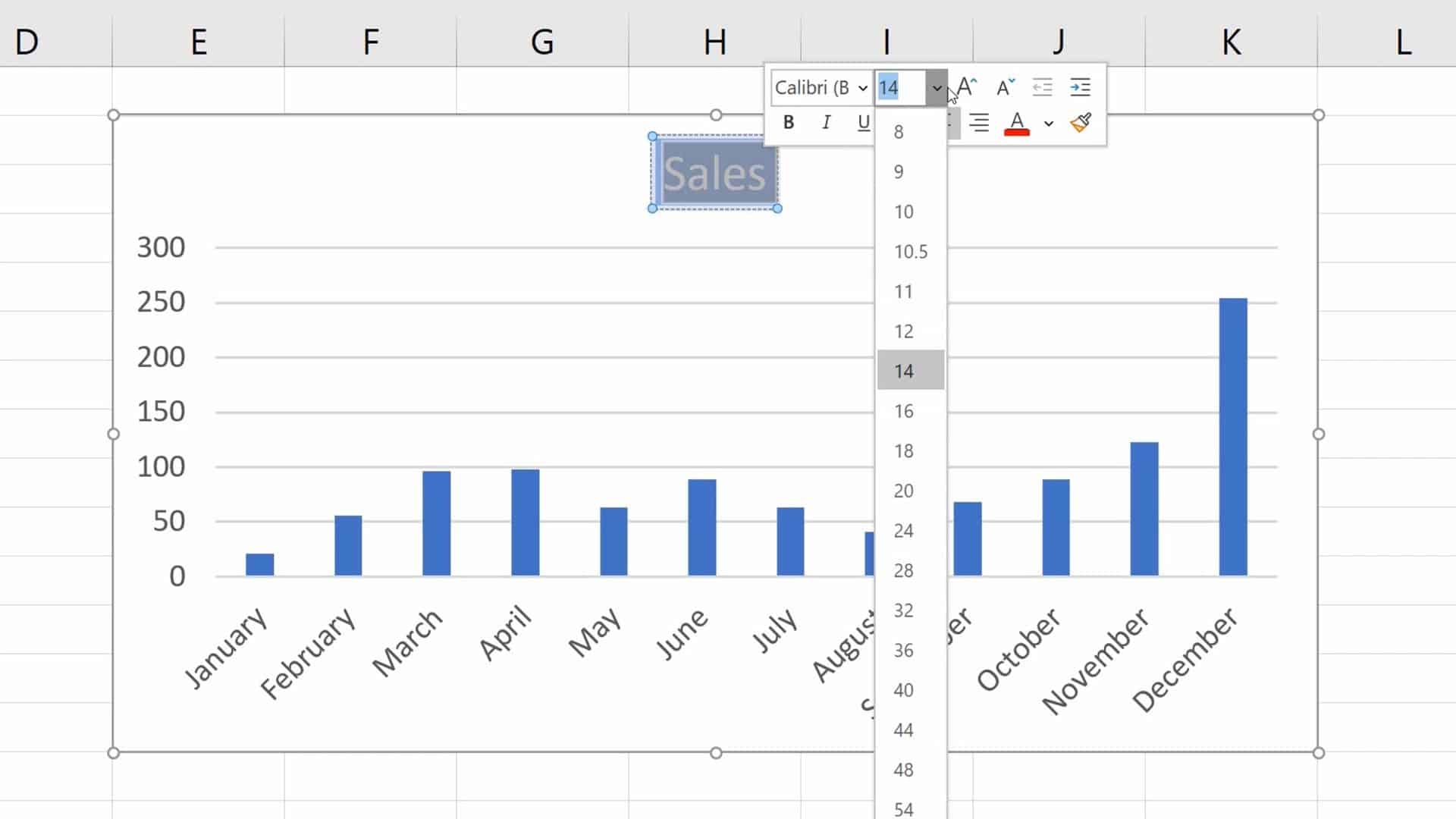Screen dimensions: 1456x819
Task: Select font size 18
Action: click(x=911, y=451)
